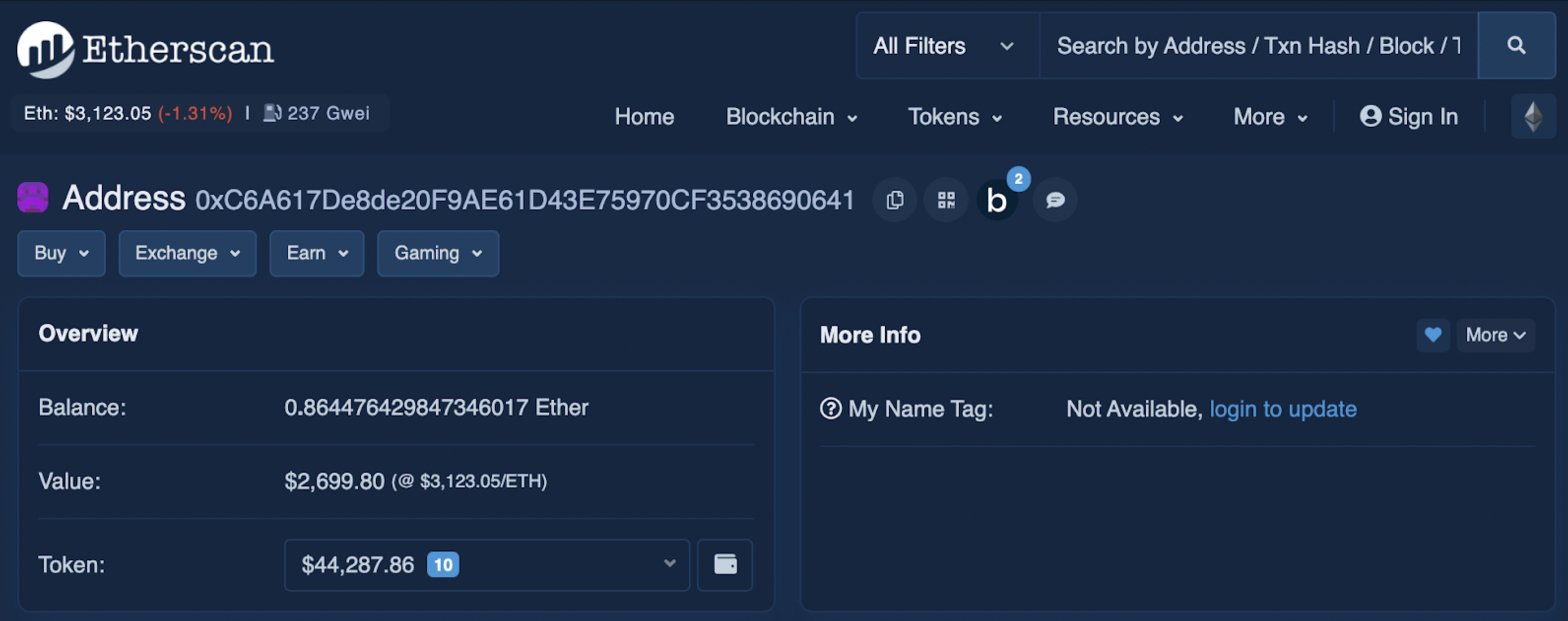Click the QR code grid icon
Image resolution: width=1568 pixels, height=621 pixels.
coord(944,200)
